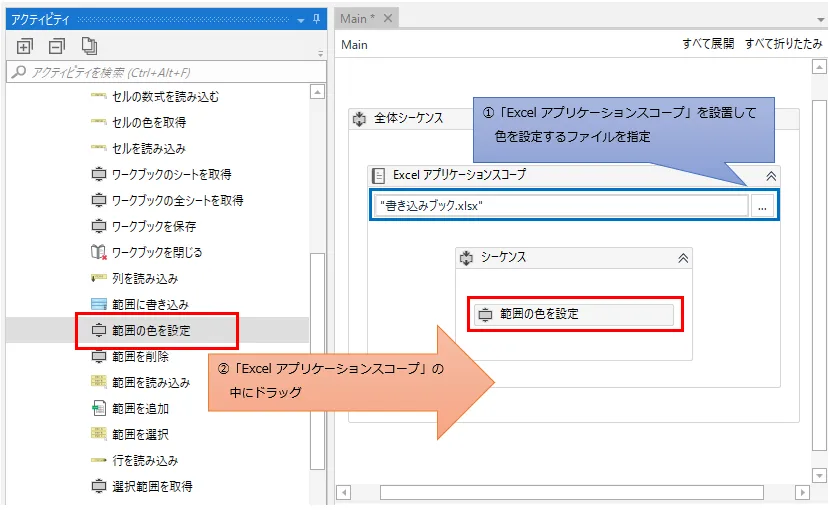Screen dimensions: 834x510
Task: Click the inner シーケンス icon
Action: [466, 258]
